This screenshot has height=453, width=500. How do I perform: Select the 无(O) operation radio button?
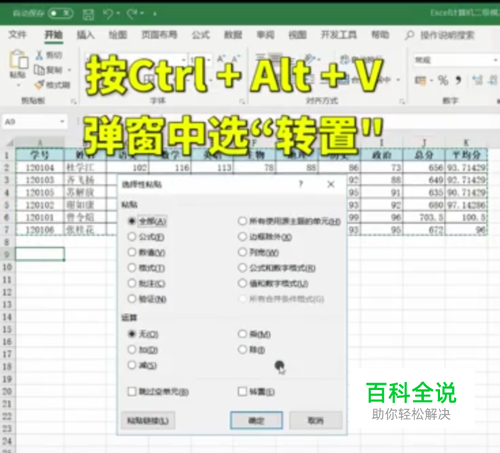[132, 334]
